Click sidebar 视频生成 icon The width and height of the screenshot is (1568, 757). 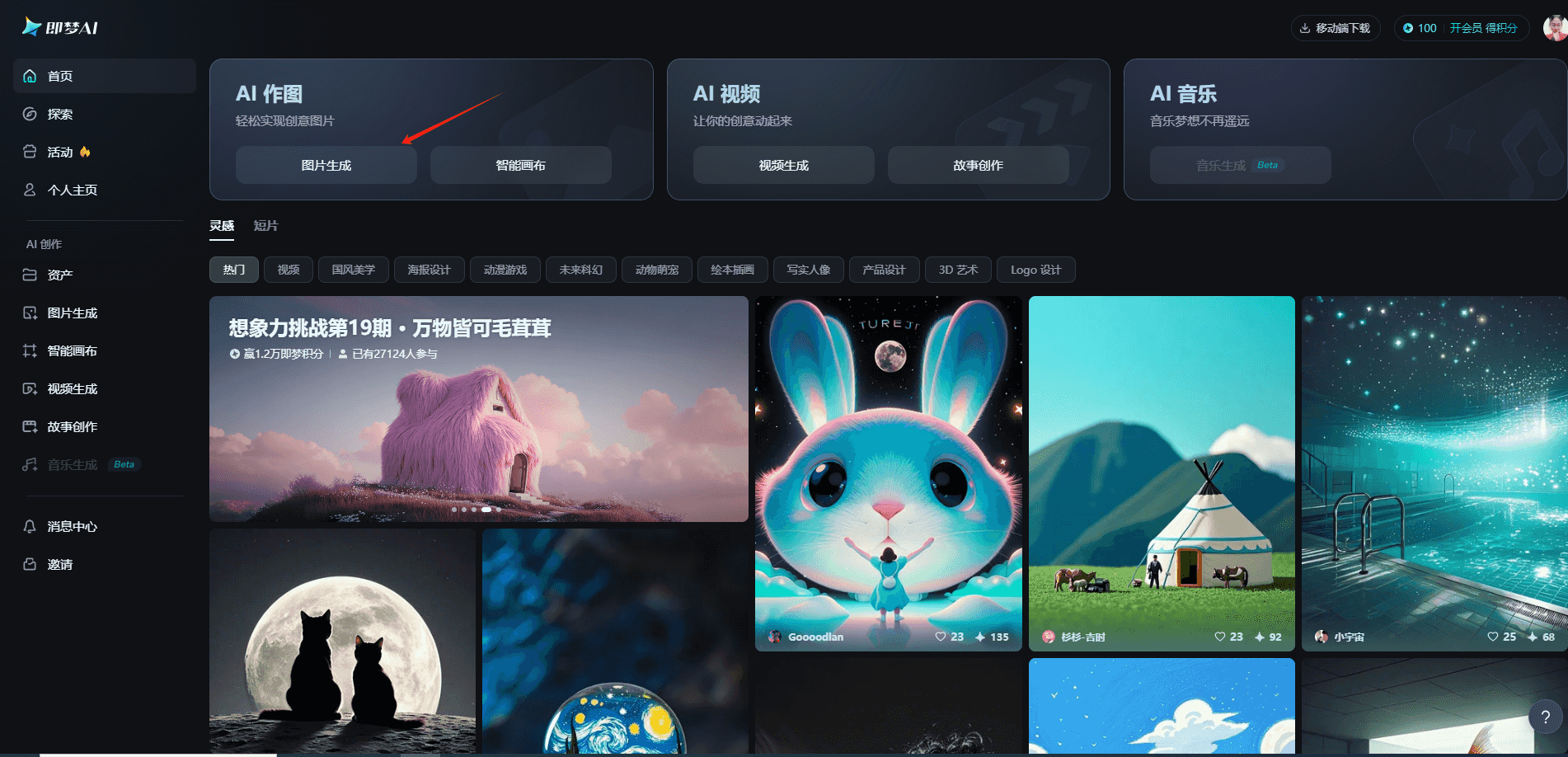(30, 388)
